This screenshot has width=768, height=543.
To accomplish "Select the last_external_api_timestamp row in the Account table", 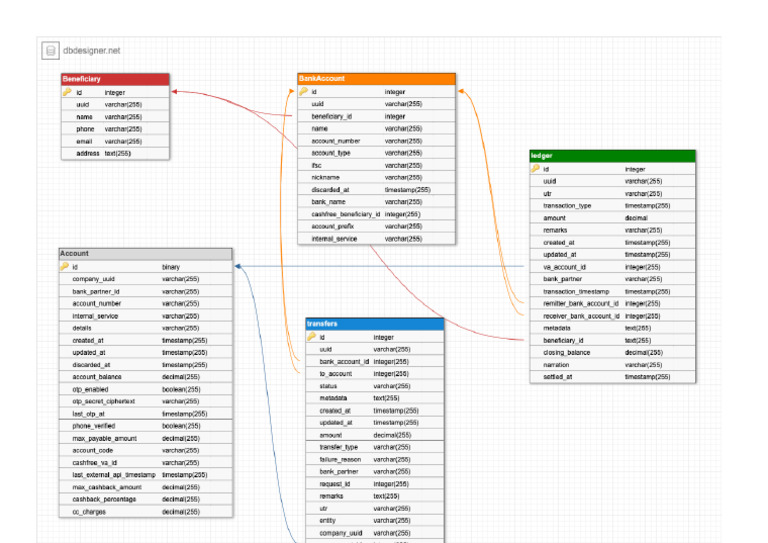I will coord(145,475).
